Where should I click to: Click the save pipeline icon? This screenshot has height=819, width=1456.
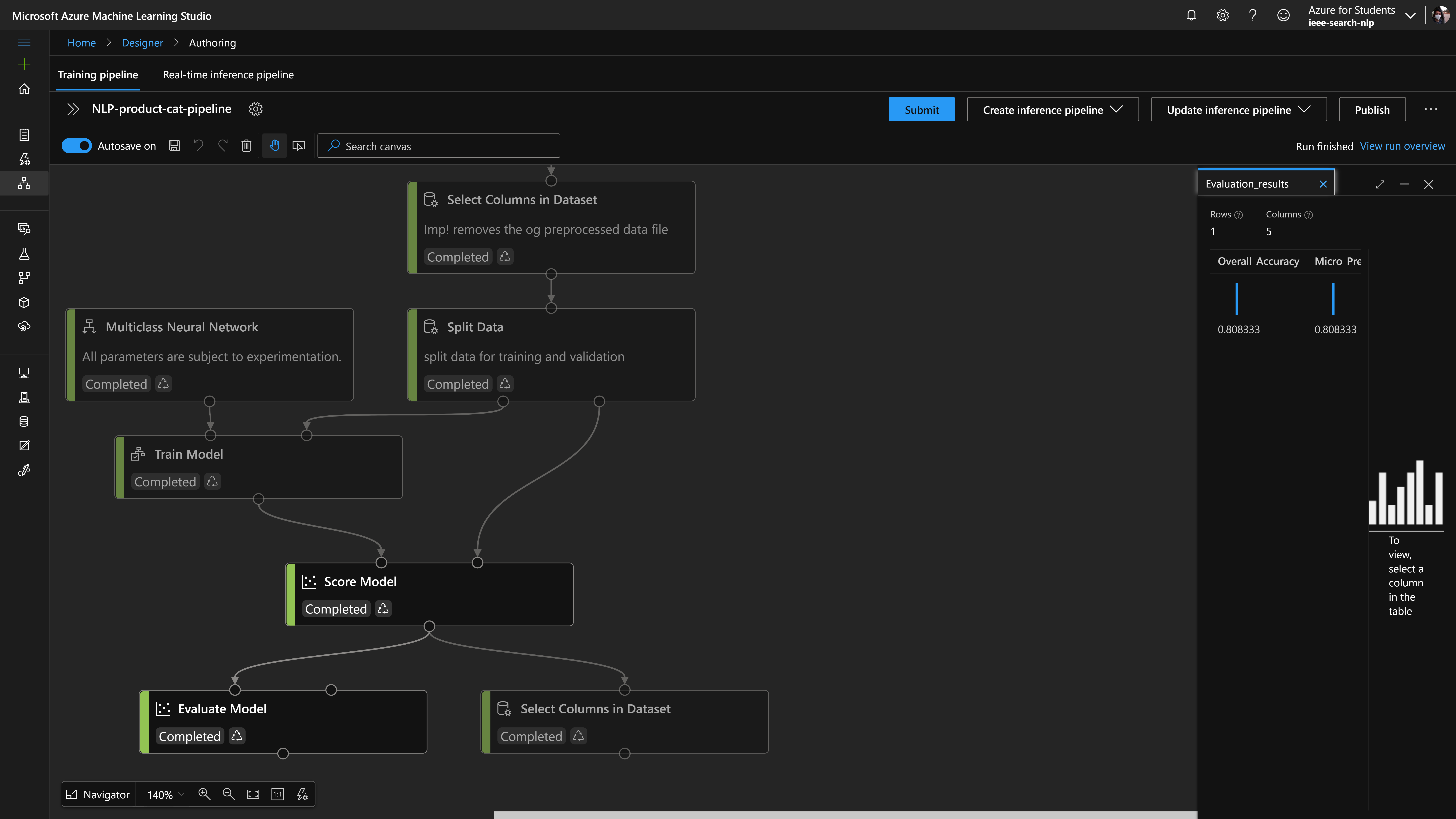coord(174,146)
